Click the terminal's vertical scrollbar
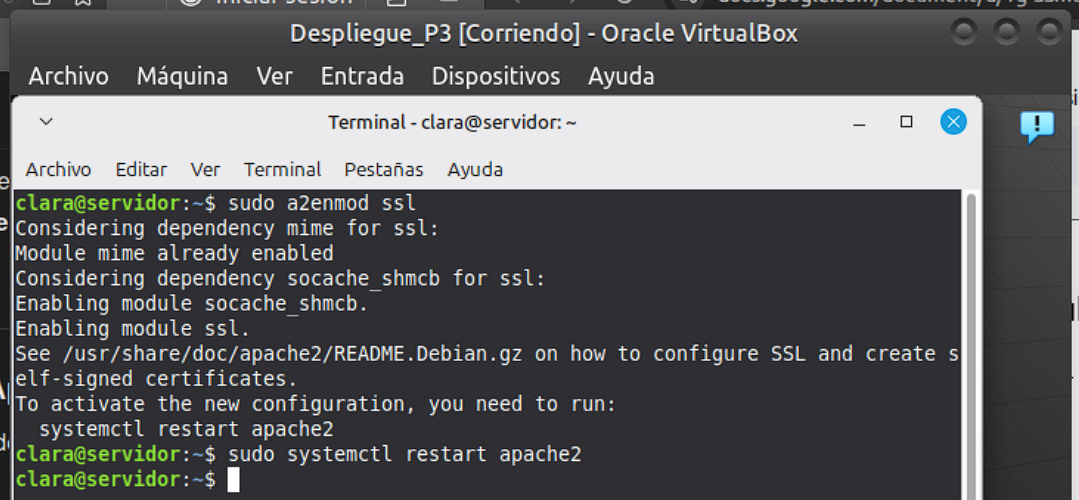Viewport: 1079px width, 500px height. pos(970,340)
